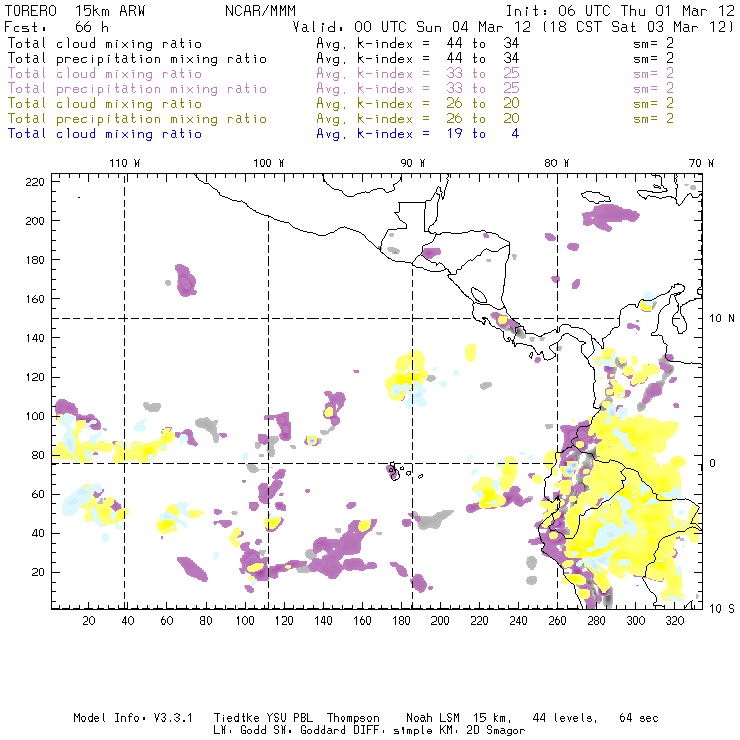Screen dimensions: 740x740
Task: Click the 70 W longitude label
Action: (x=702, y=163)
